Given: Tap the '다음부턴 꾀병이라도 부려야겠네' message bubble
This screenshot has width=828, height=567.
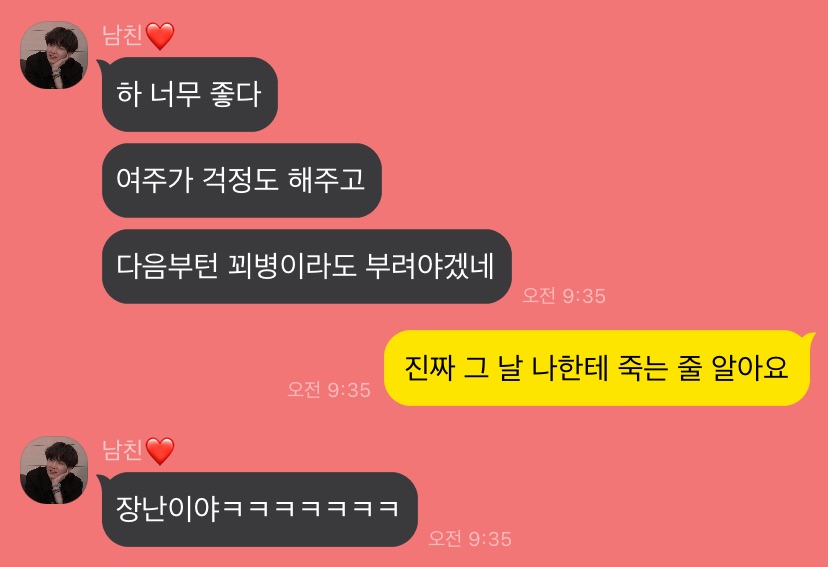Looking at the screenshot, I should click(x=306, y=266).
